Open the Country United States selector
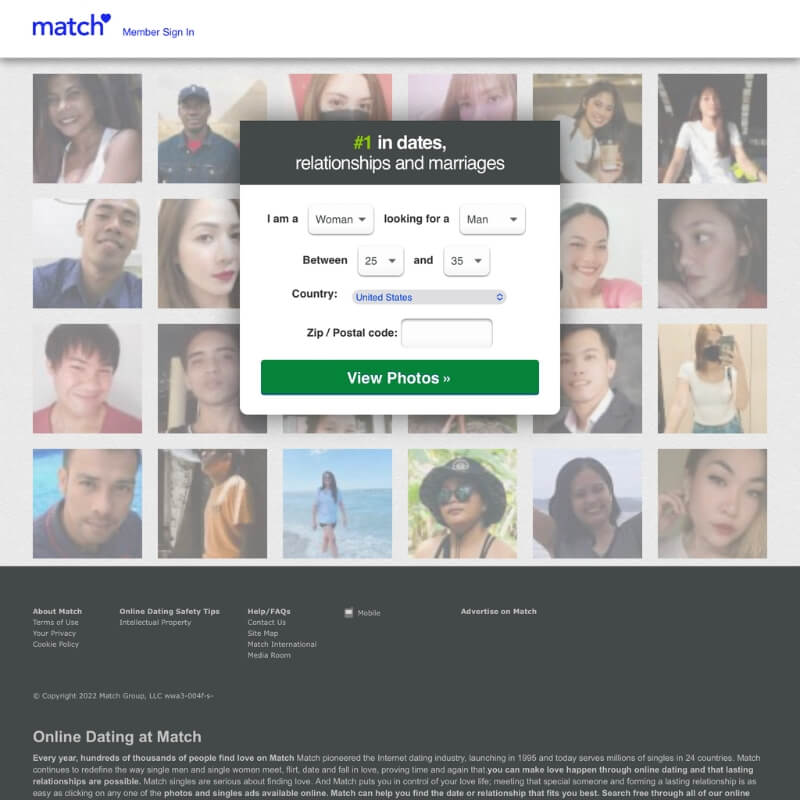Screen dimensions: 800x800 point(429,297)
